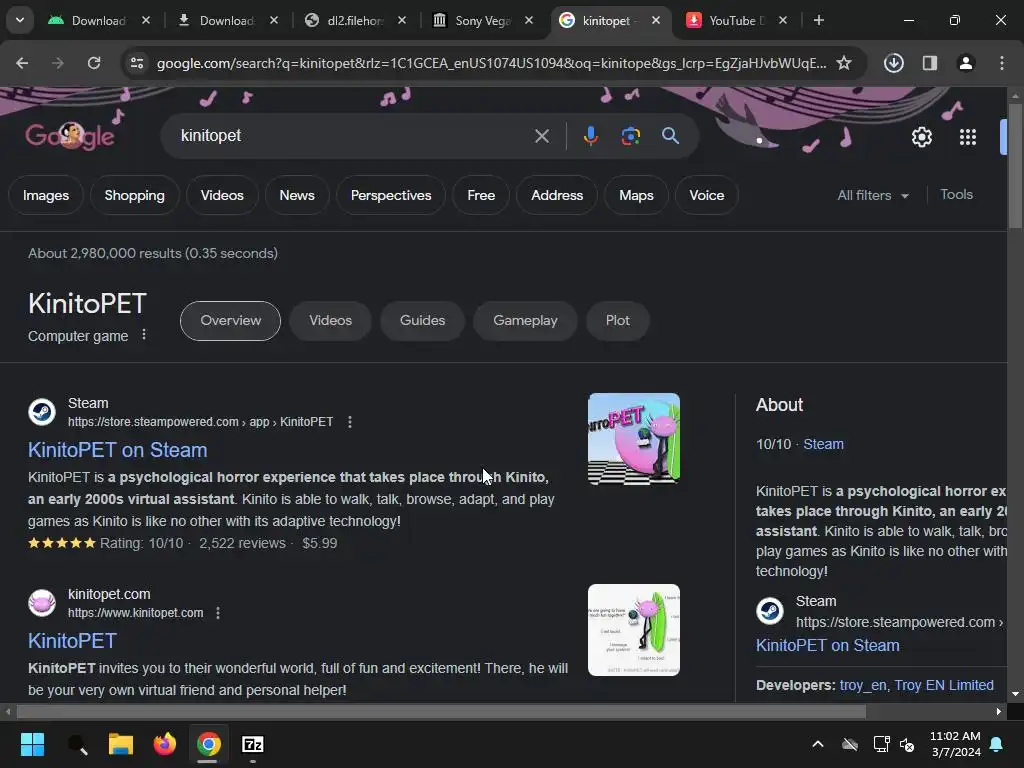Image resolution: width=1024 pixels, height=768 pixels.
Task: Open Chrome side panel
Action: pos(930,63)
